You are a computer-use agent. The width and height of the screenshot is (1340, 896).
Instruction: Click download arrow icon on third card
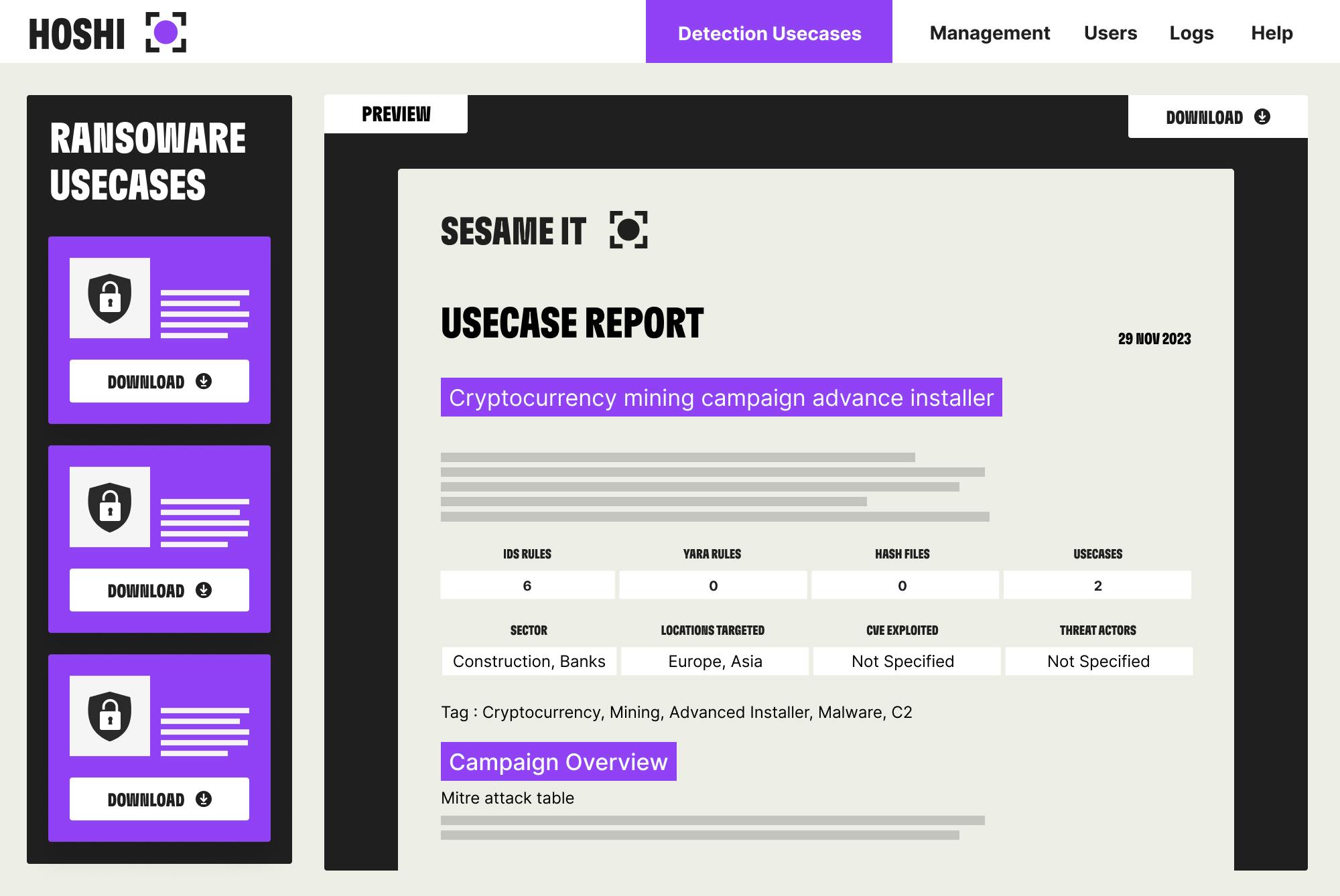pos(204,799)
